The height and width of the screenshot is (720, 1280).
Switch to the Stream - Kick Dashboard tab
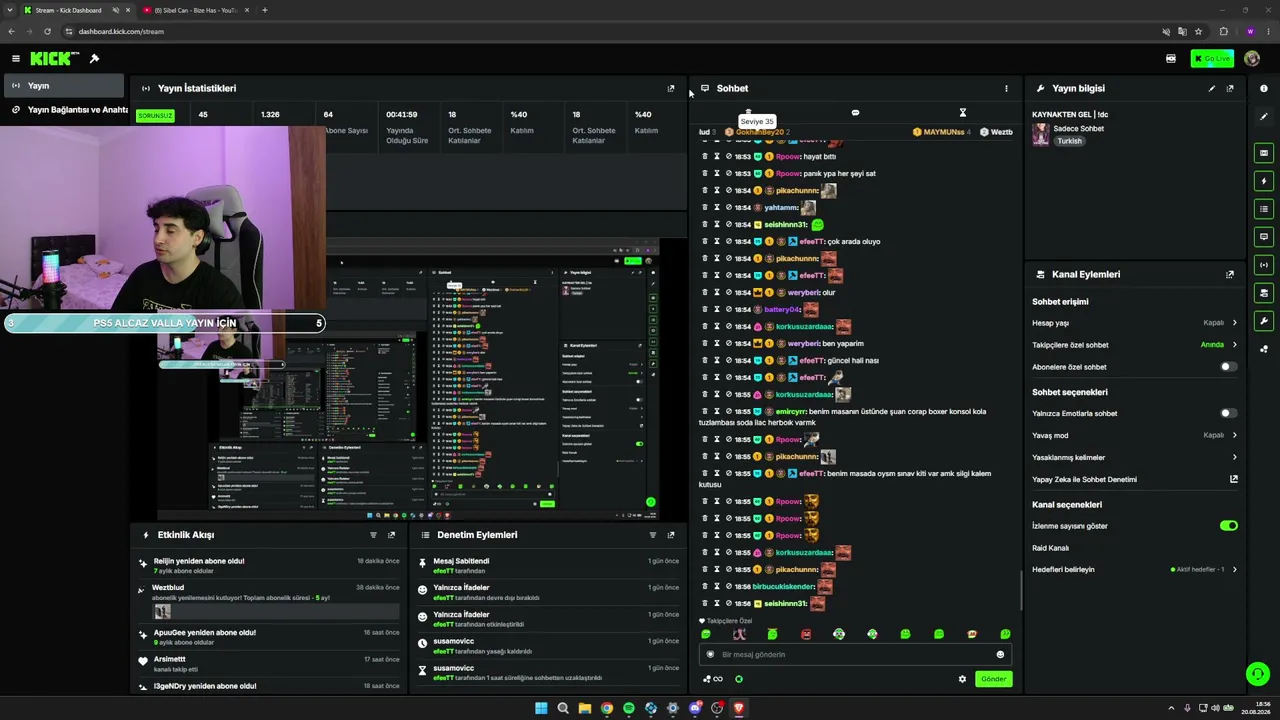point(68,10)
